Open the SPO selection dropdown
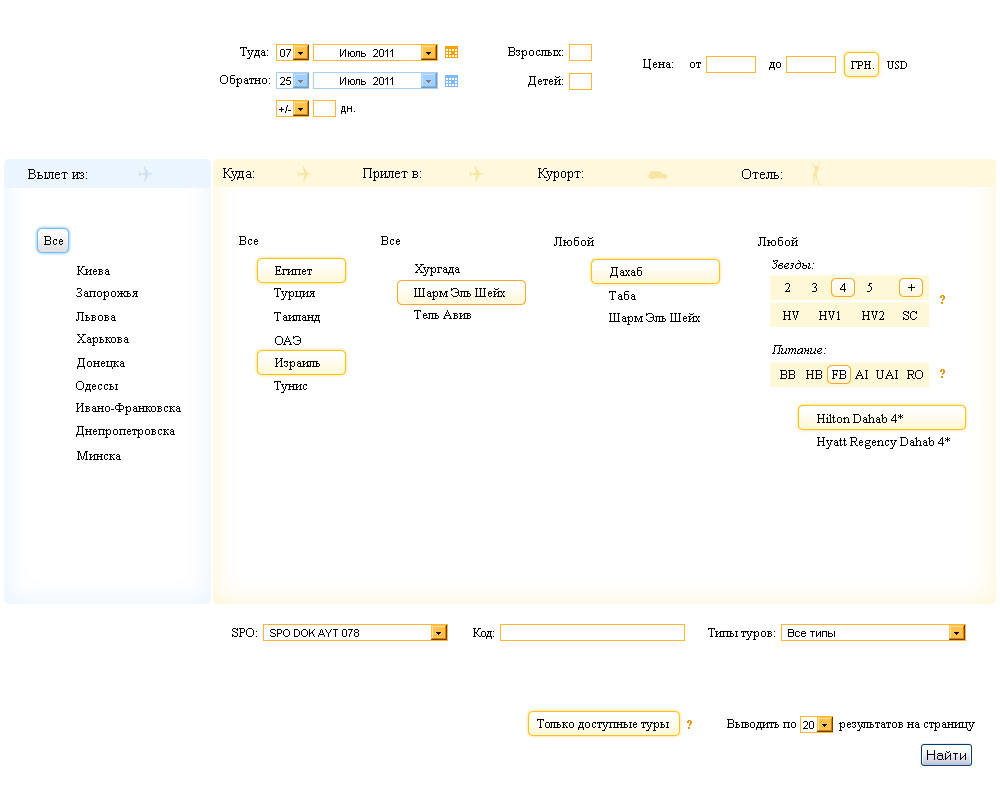This screenshot has width=1000, height=800. [x=439, y=633]
